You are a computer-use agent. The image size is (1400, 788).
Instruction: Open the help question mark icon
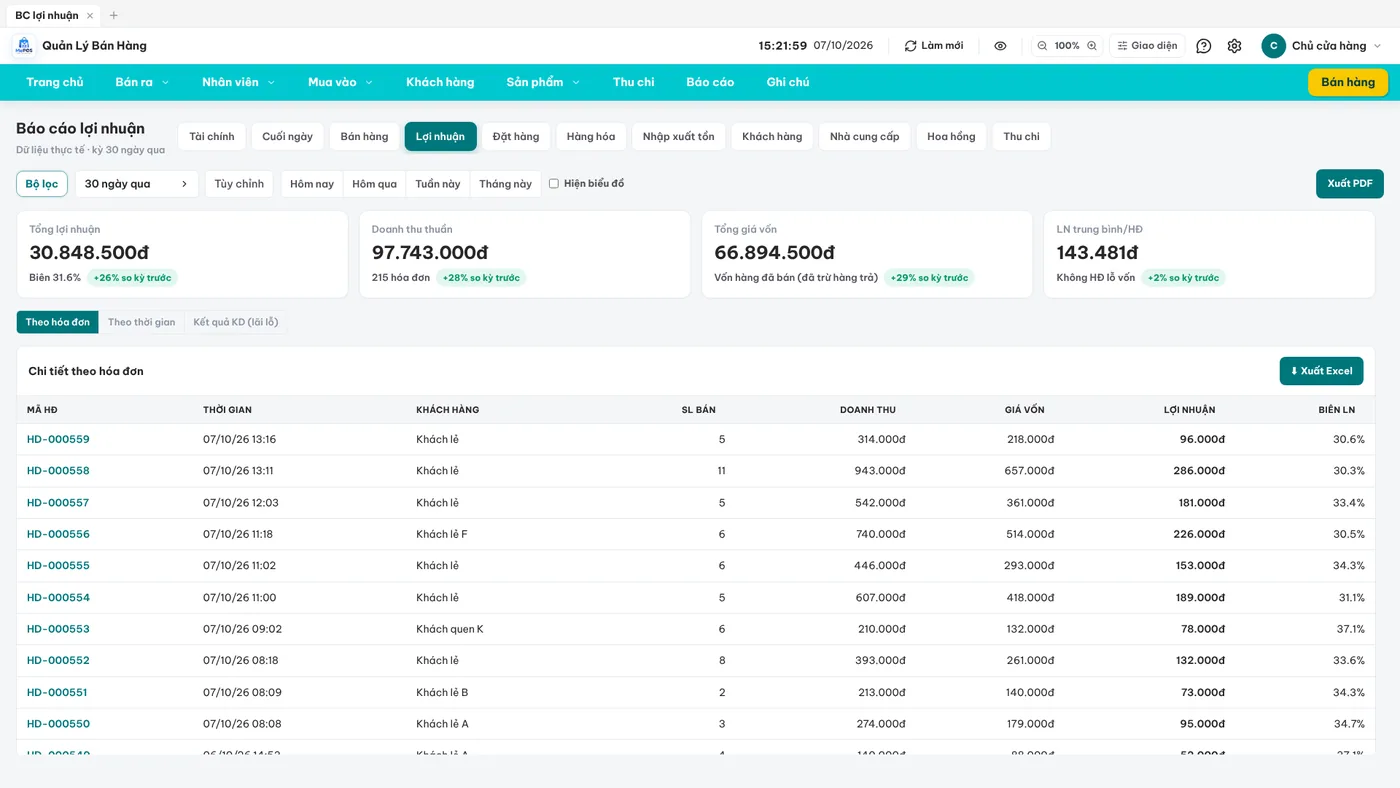pyautogui.click(x=1204, y=46)
